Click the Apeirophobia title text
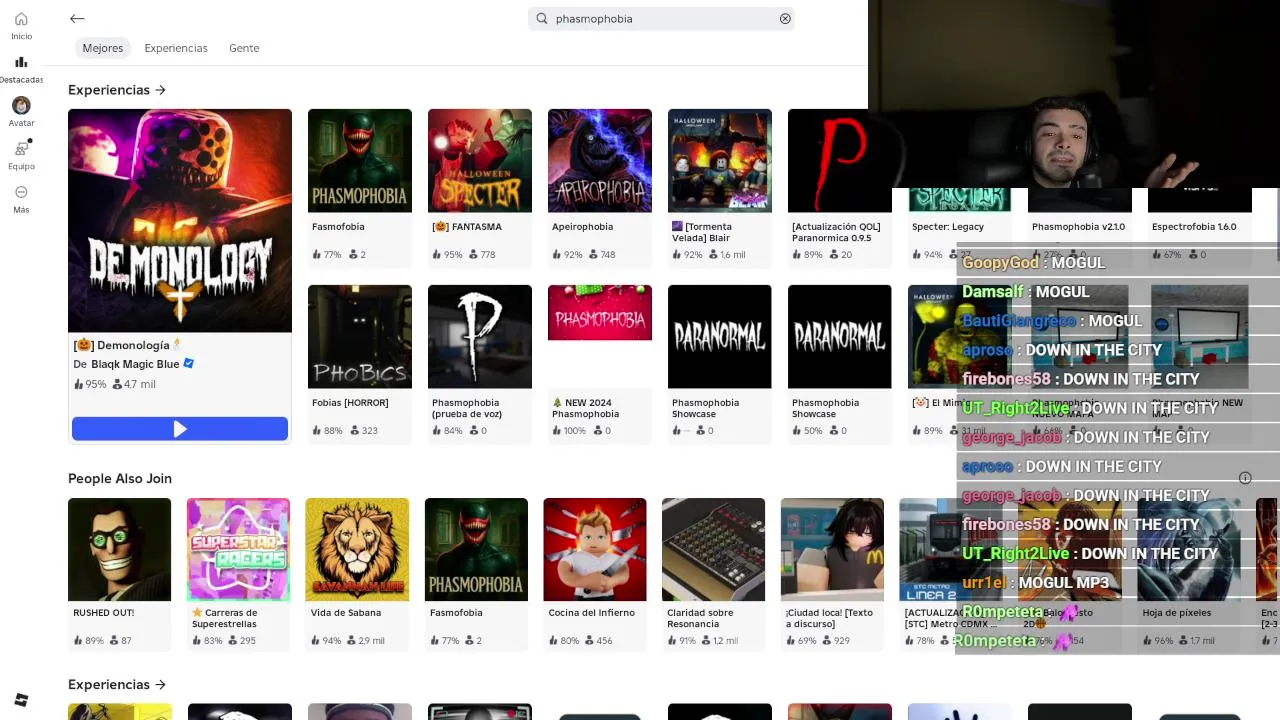This screenshot has height=720, width=1280. 582,227
